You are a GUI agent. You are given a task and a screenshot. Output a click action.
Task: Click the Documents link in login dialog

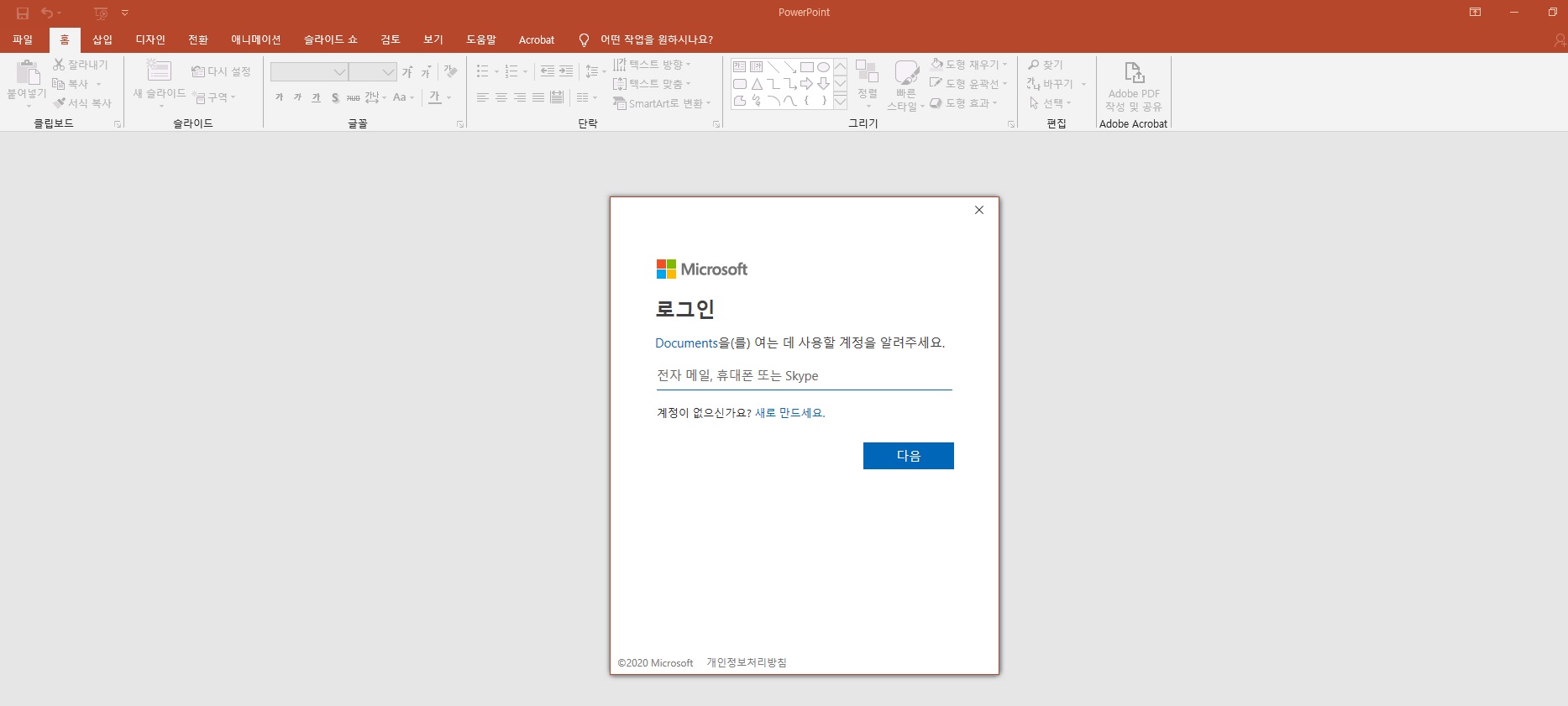686,343
